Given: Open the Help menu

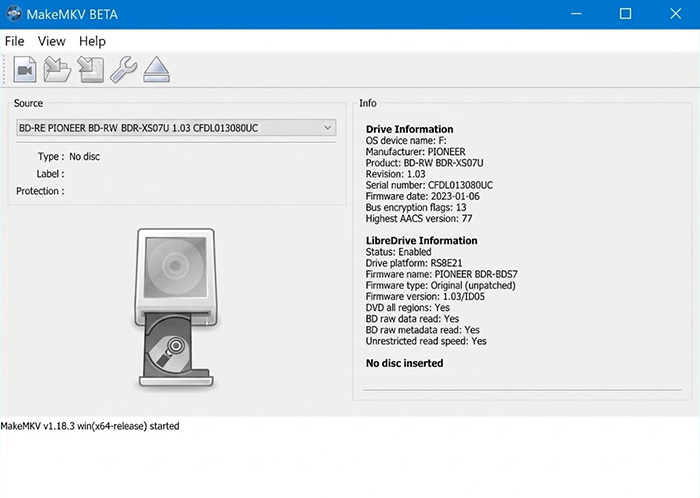Looking at the screenshot, I should (92, 41).
